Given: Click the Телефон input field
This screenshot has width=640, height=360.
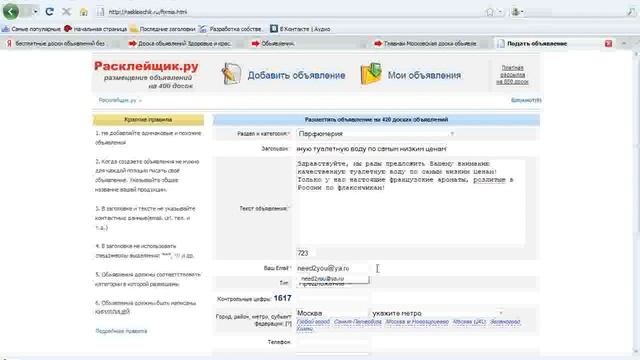Looking at the screenshot, I should 332,342.
